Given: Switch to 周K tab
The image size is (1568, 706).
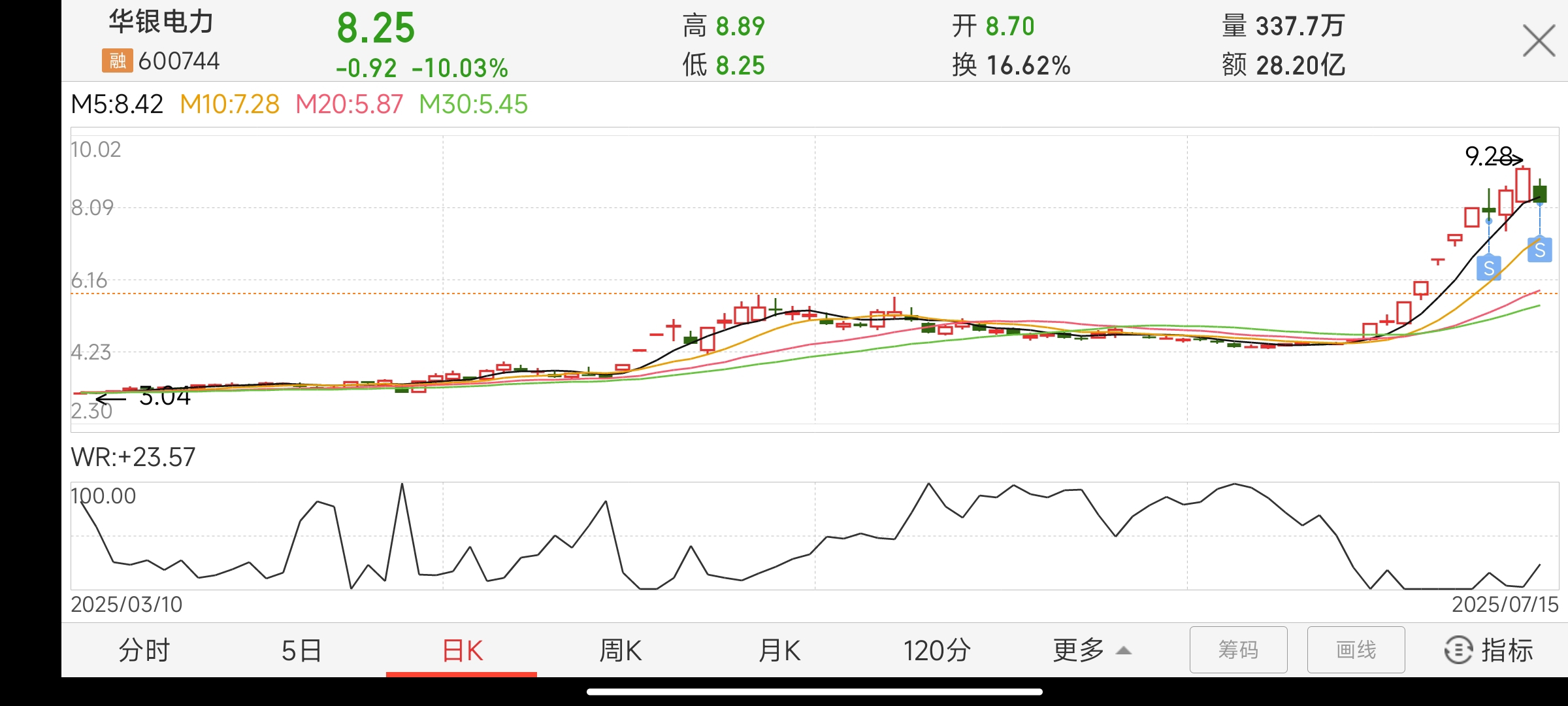Looking at the screenshot, I should [620, 650].
